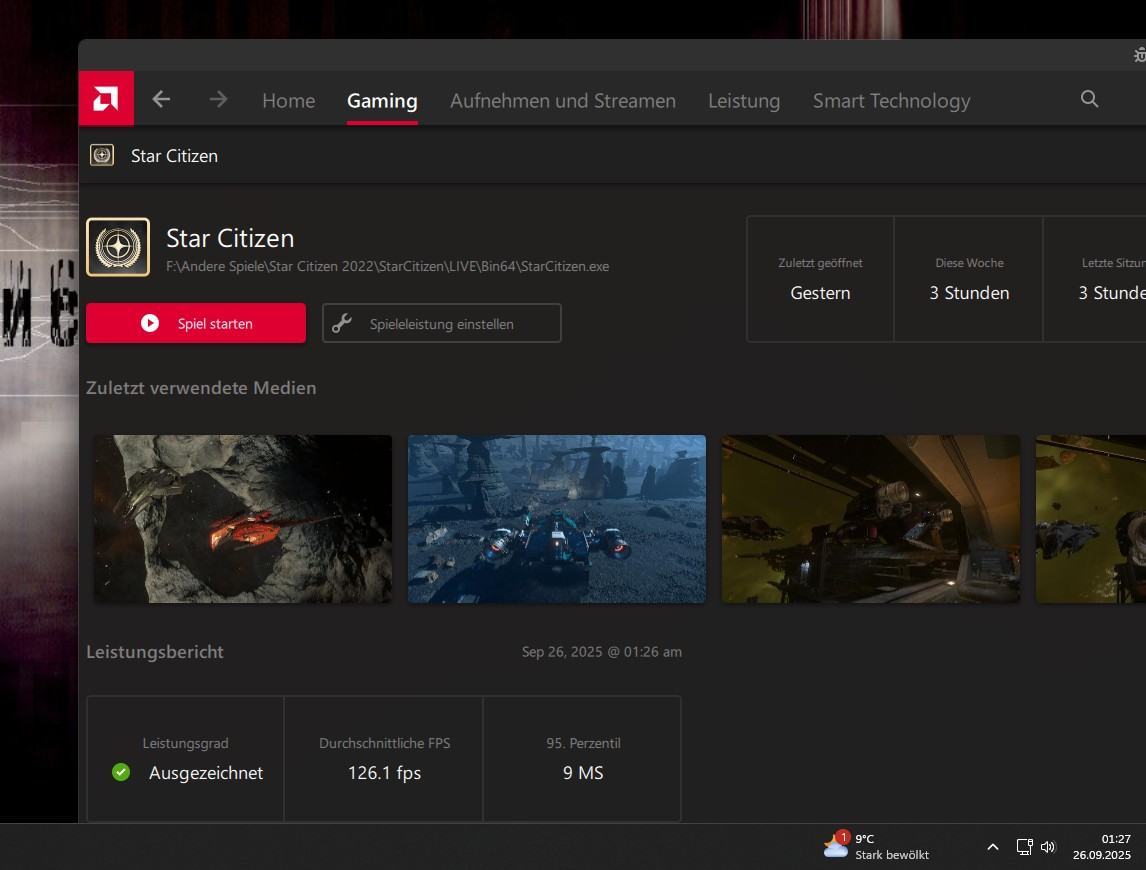Go back with the left arrow
Image resolution: width=1146 pixels, height=870 pixels.
[x=161, y=99]
